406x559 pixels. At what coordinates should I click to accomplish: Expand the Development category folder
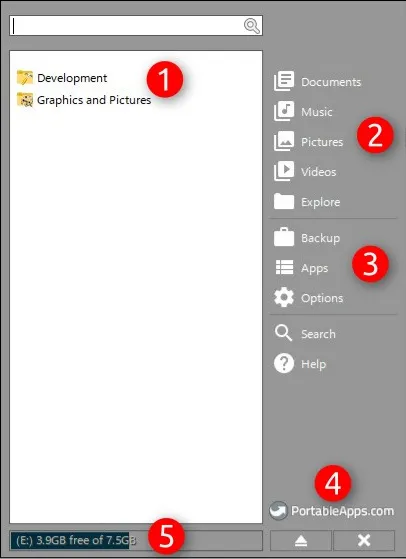click(62, 78)
